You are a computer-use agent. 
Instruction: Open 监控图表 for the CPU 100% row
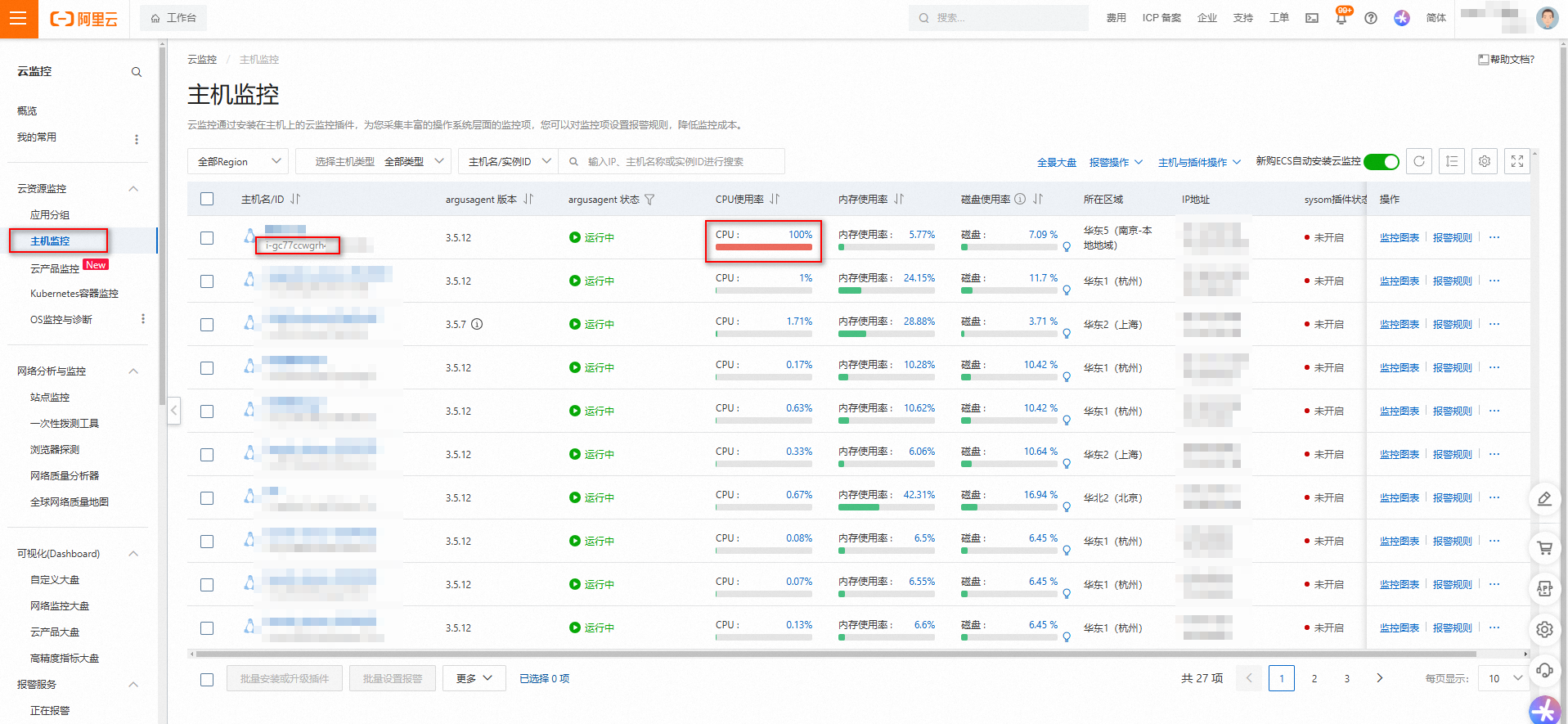[x=1399, y=237]
